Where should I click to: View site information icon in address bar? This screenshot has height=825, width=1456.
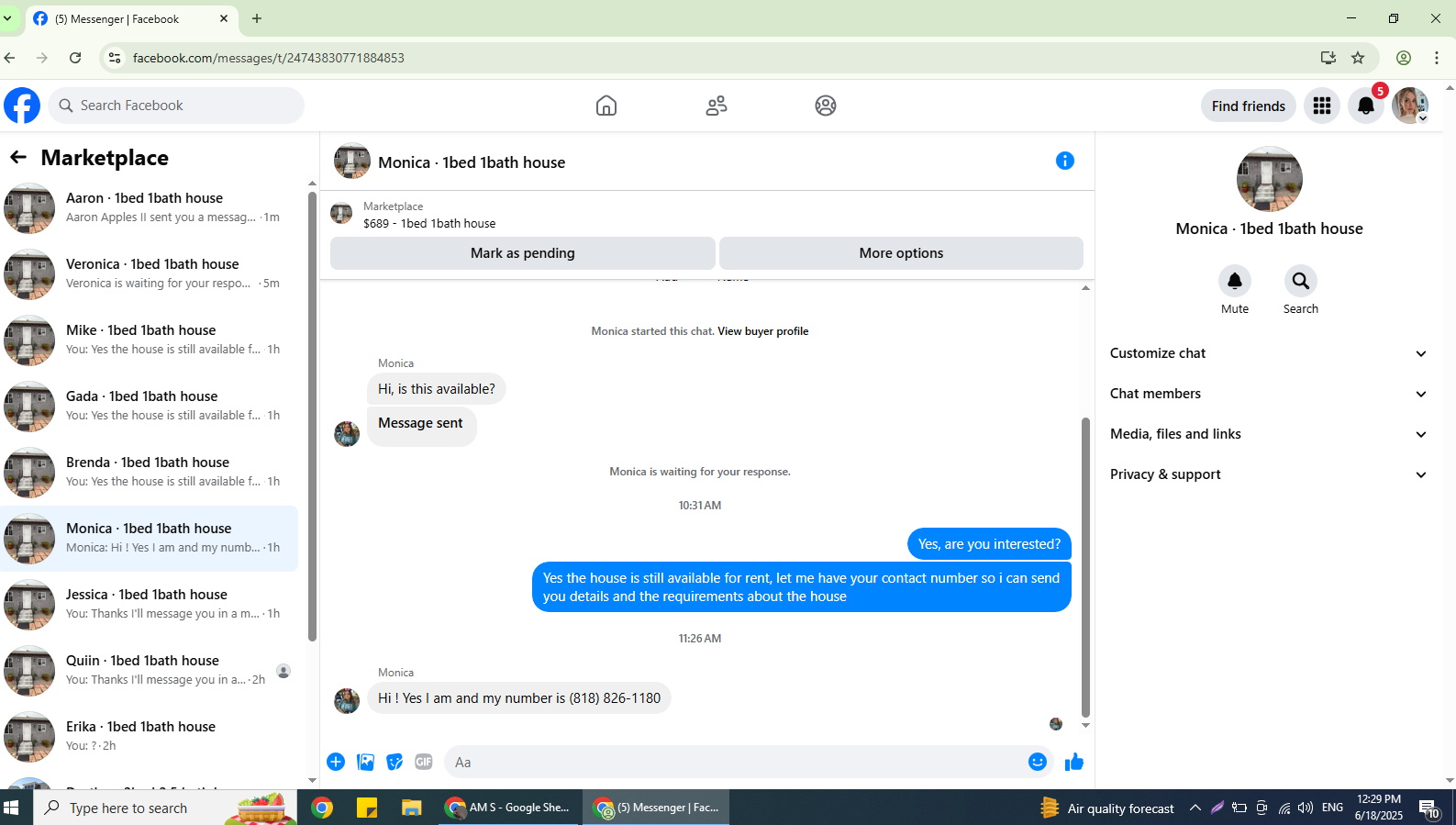115,58
